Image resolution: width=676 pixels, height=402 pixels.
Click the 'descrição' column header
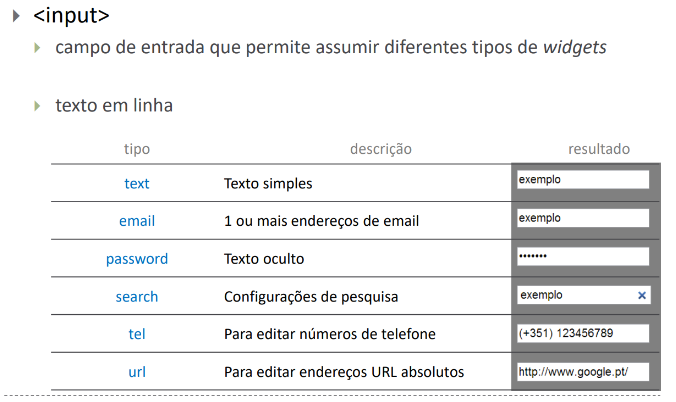click(381, 149)
